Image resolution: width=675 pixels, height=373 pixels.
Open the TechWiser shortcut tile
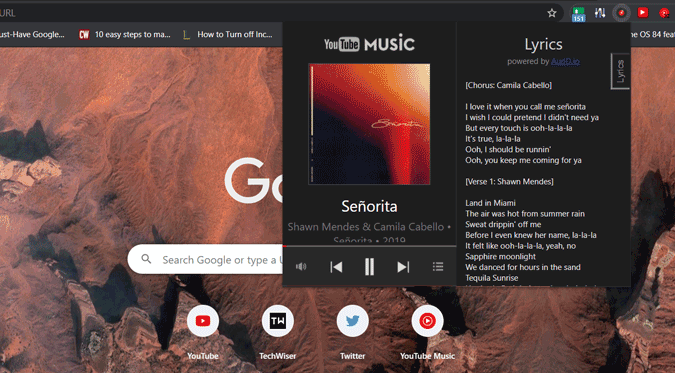click(278, 321)
